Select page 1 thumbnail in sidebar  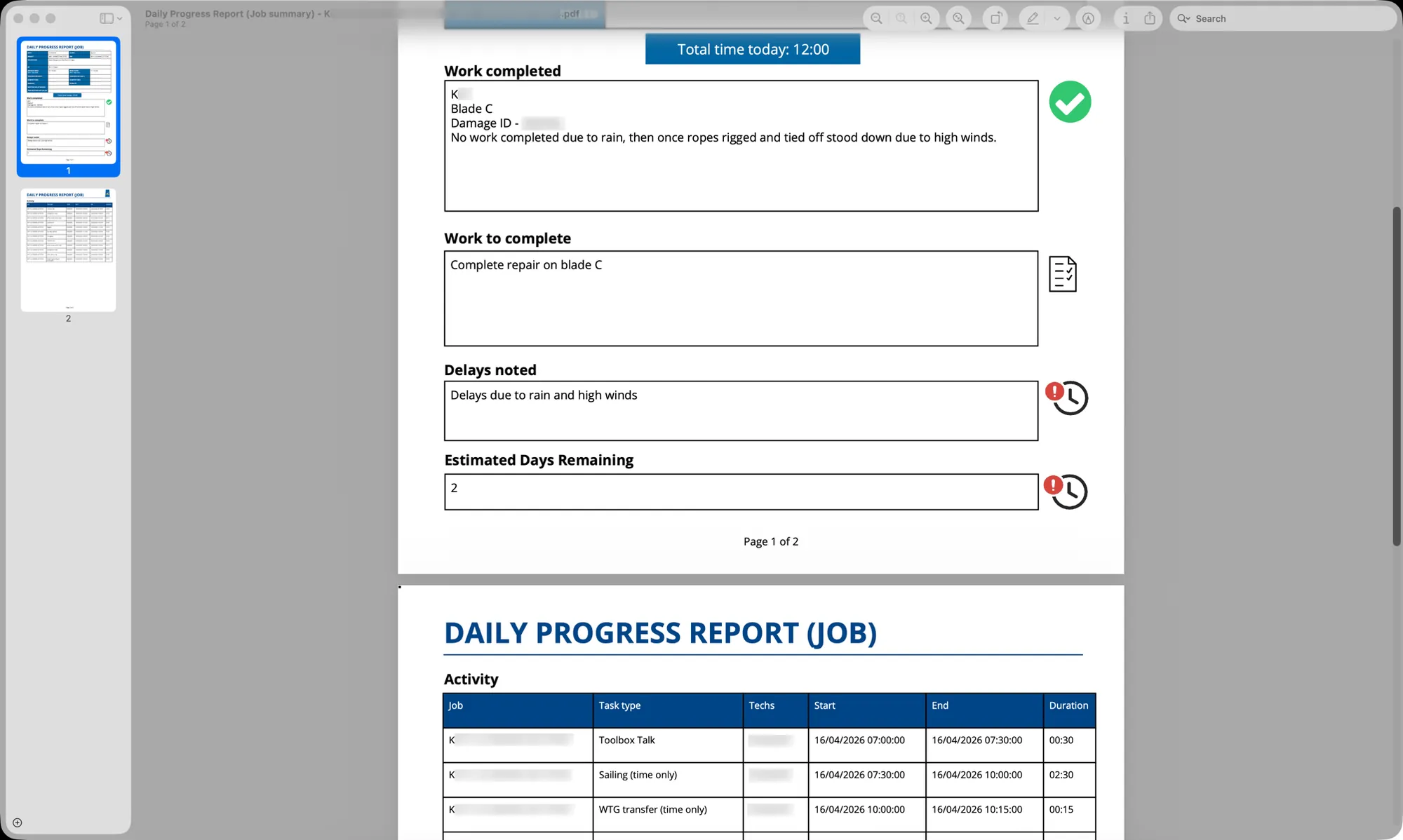pos(68,102)
